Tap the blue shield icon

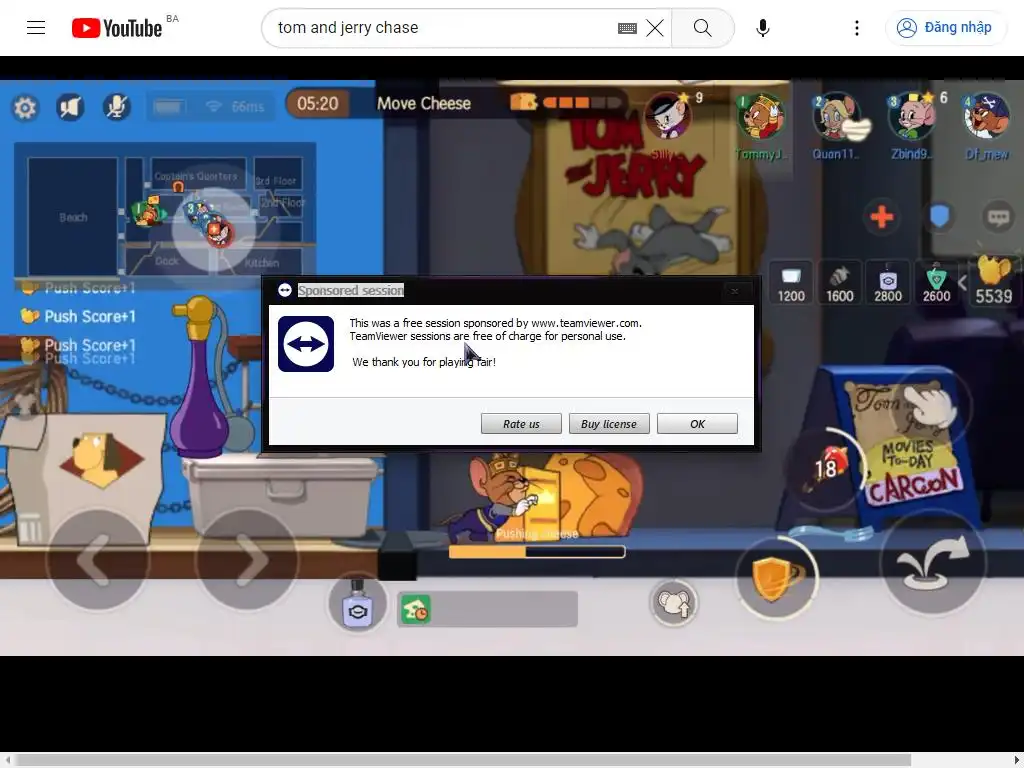pos(939,217)
